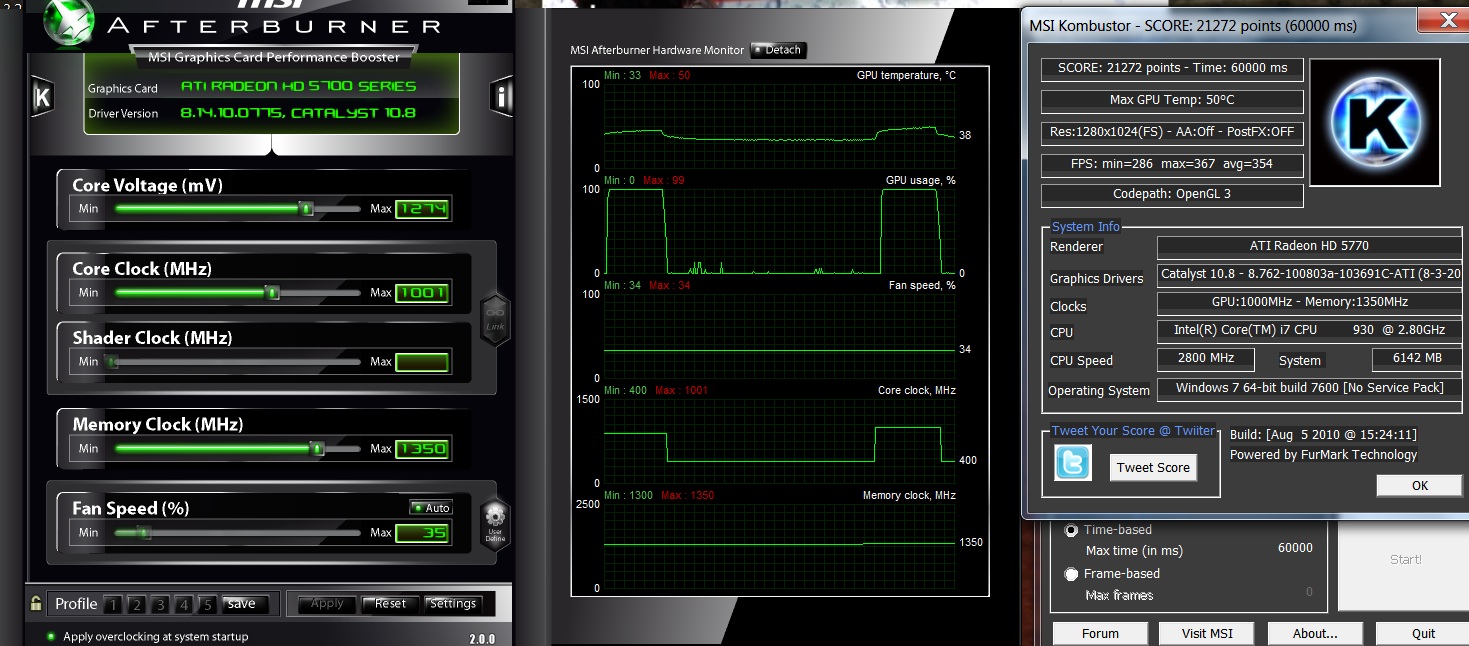Open the information i icon in Afterburner
This screenshot has width=1469, height=646.
point(502,96)
